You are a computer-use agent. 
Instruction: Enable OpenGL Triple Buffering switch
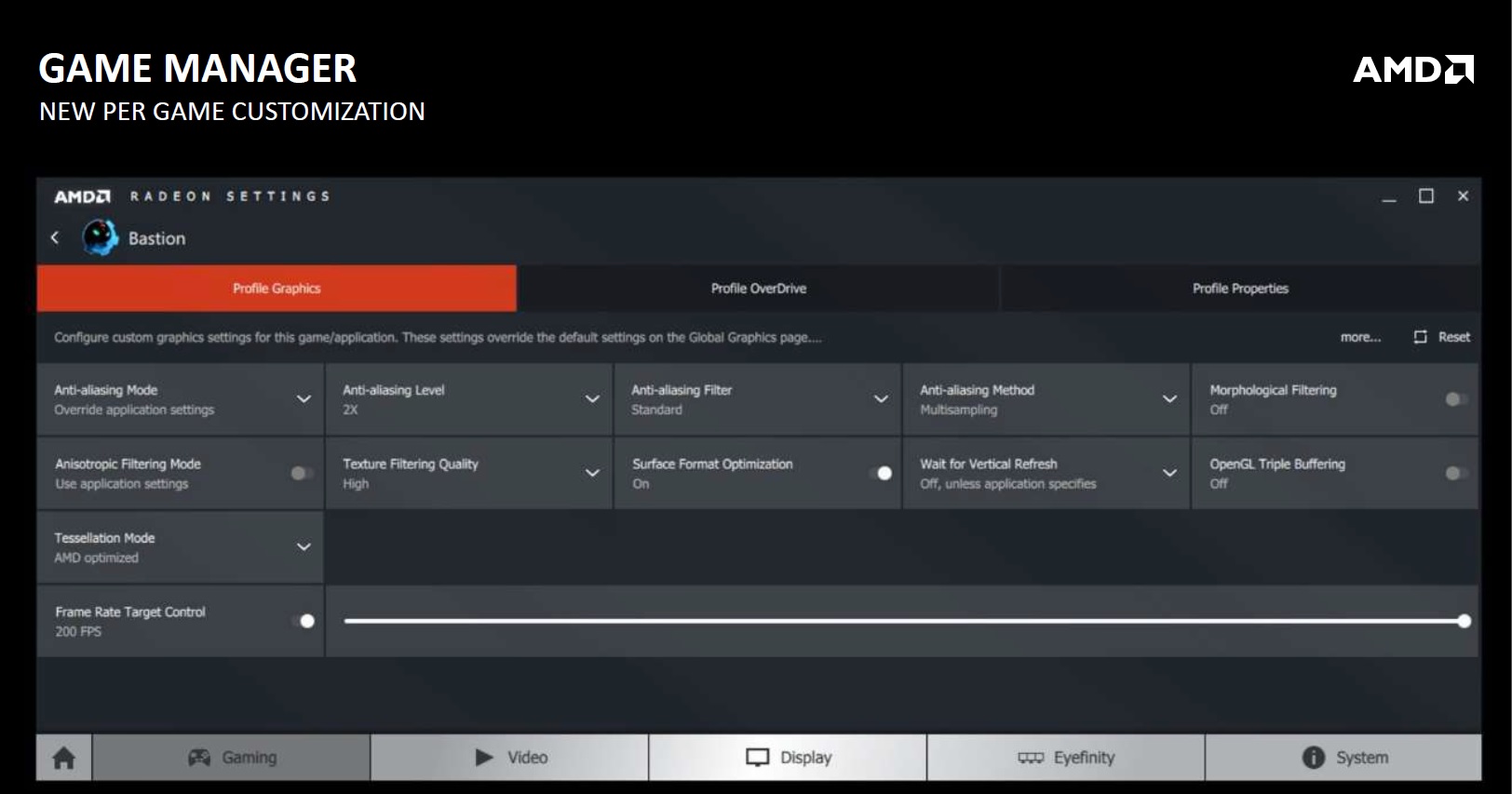click(x=1457, y=473)
